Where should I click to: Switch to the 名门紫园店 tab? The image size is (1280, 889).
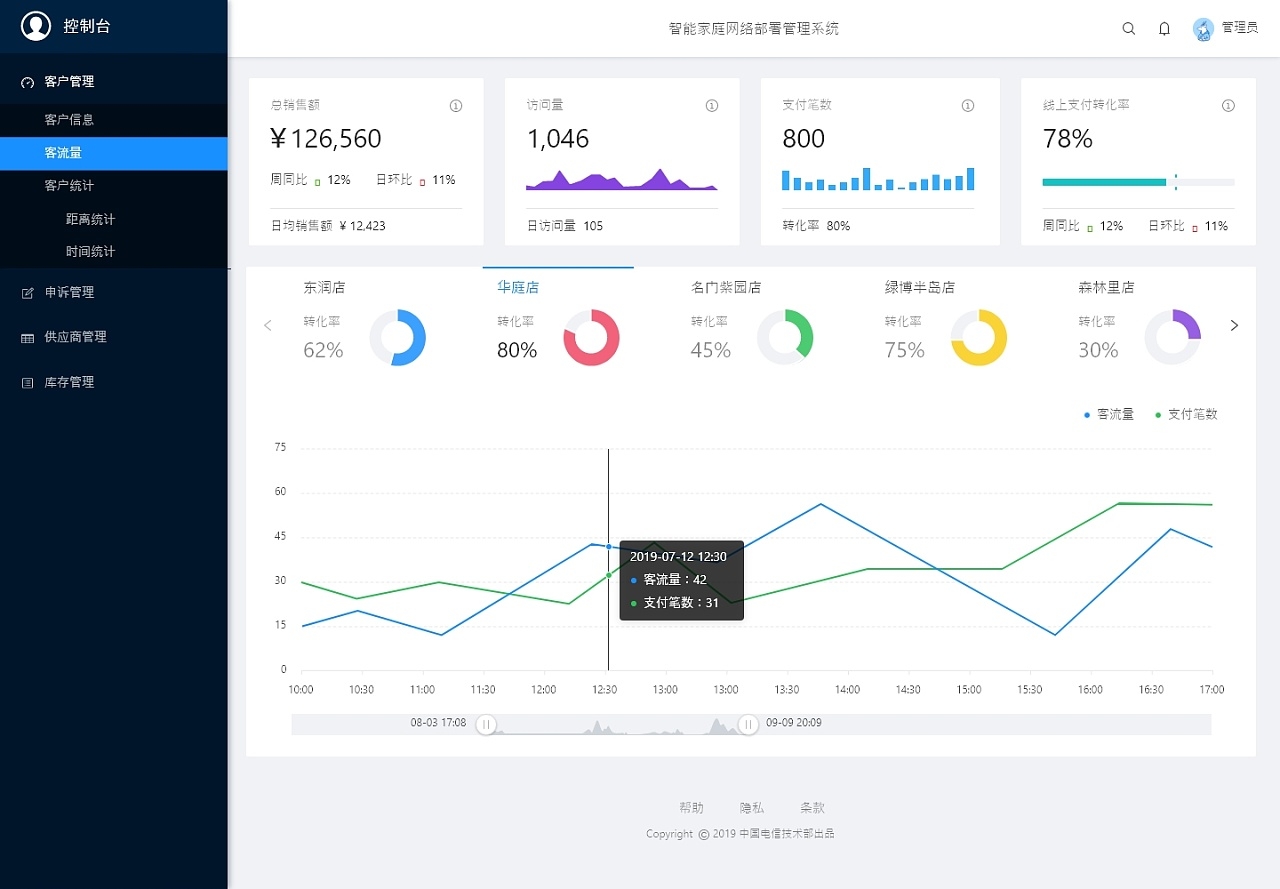pyautogui.click(x=726, y=288)
